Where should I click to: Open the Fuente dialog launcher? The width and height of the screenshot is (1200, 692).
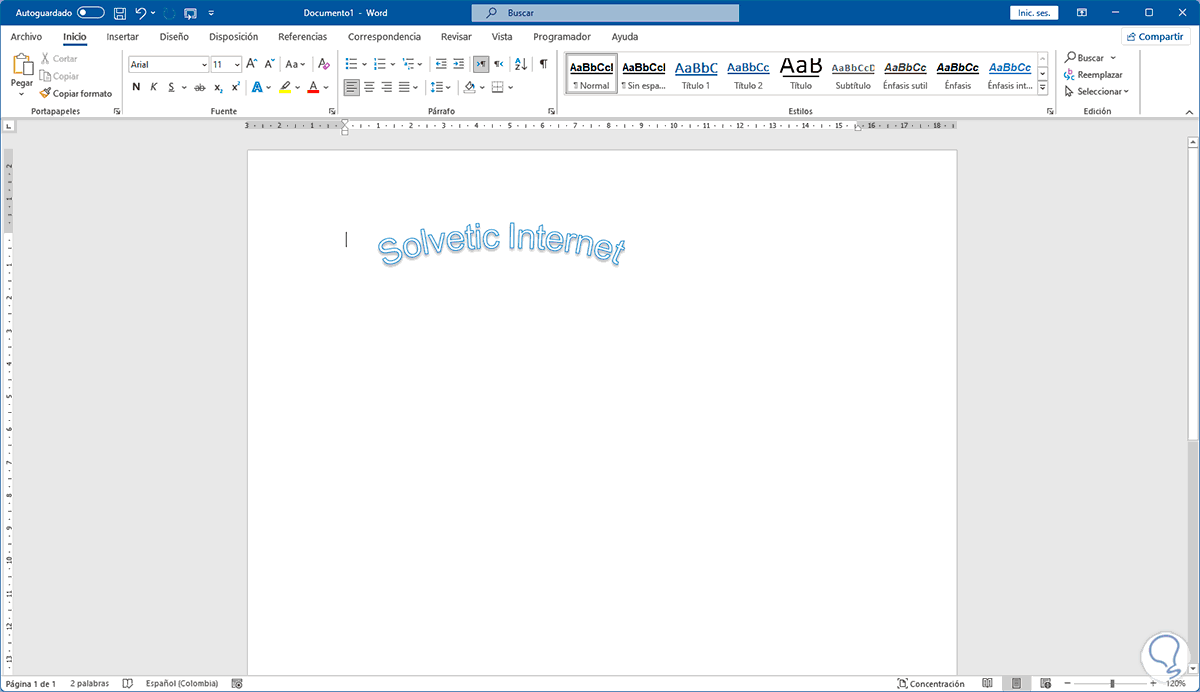(332, 112)
